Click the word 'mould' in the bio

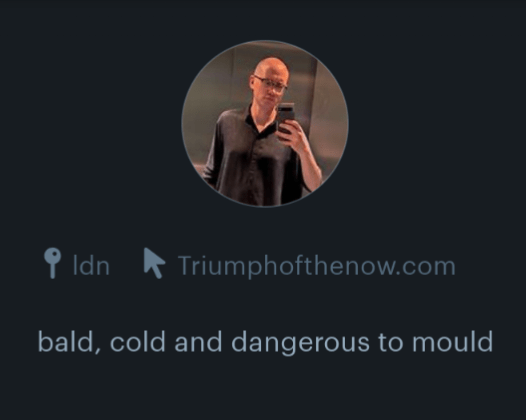(x=453, y=341)
